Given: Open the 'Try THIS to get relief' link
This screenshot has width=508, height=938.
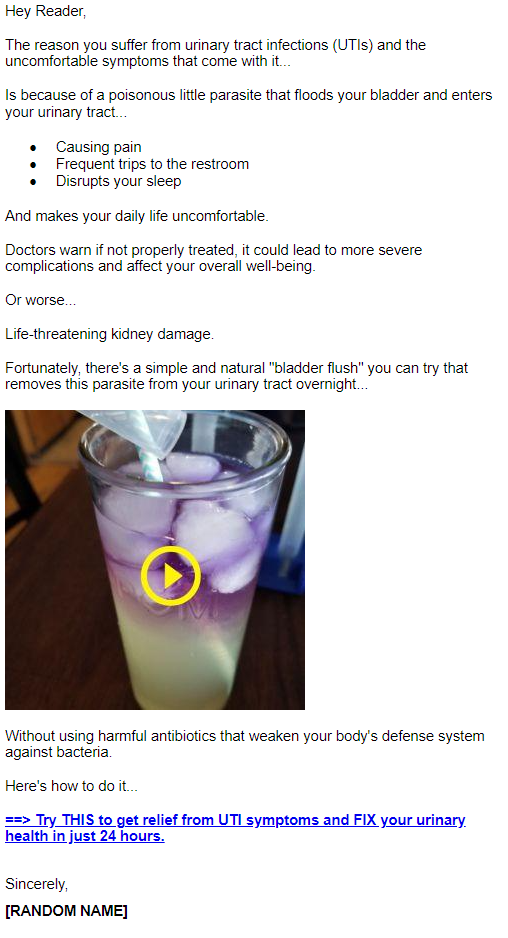Looking at the screenshot, I should click(235, 827).
